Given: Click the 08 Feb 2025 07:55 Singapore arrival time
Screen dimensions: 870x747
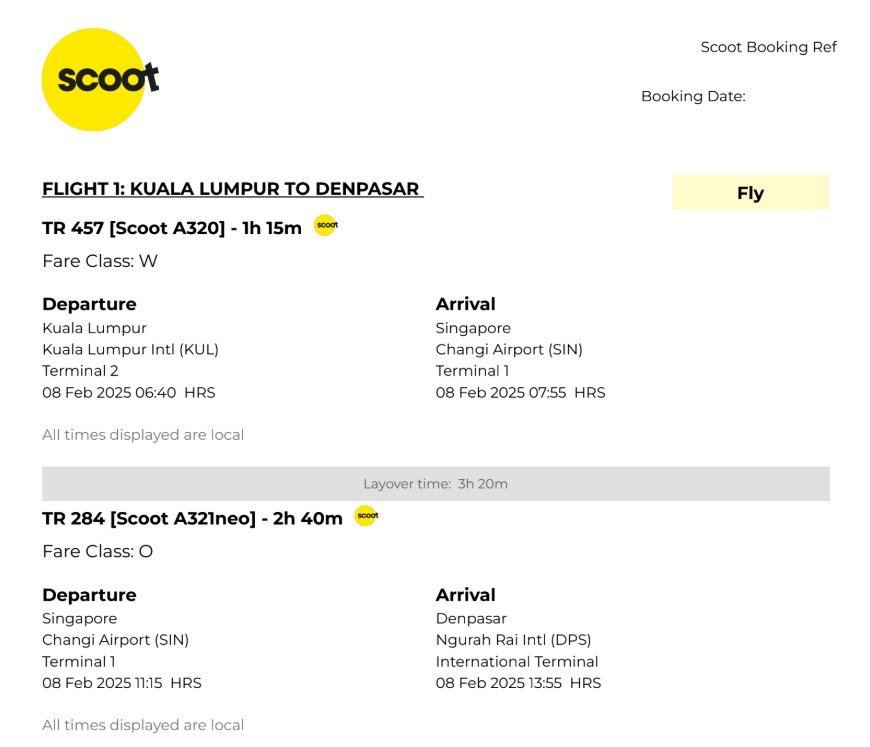Looking at the screenshot, I should (520, 393).
